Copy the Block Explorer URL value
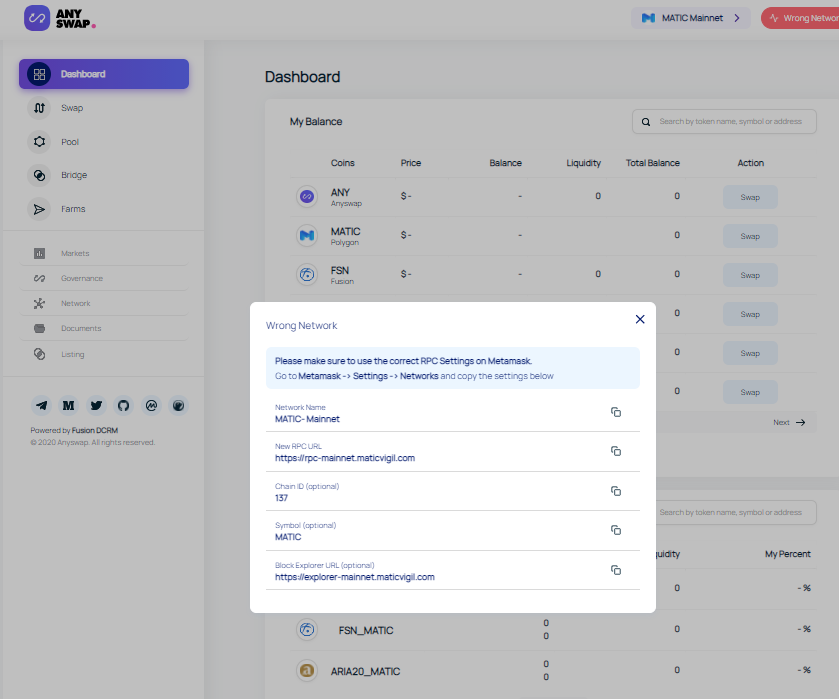This screenshot has width=839, height=699. (616, 570)
